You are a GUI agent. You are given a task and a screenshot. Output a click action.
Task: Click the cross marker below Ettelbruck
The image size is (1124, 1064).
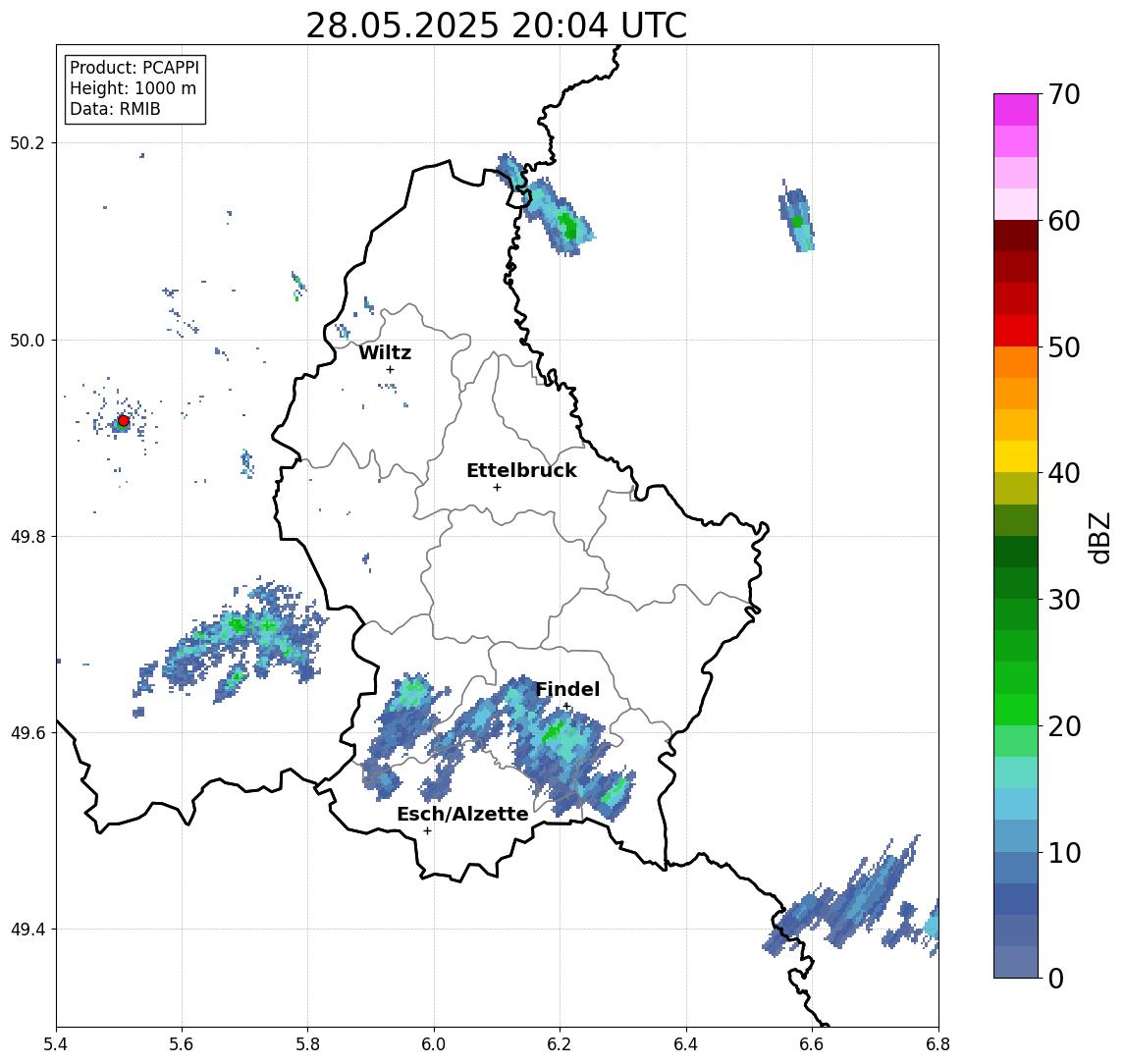click(x=497, y=488)
